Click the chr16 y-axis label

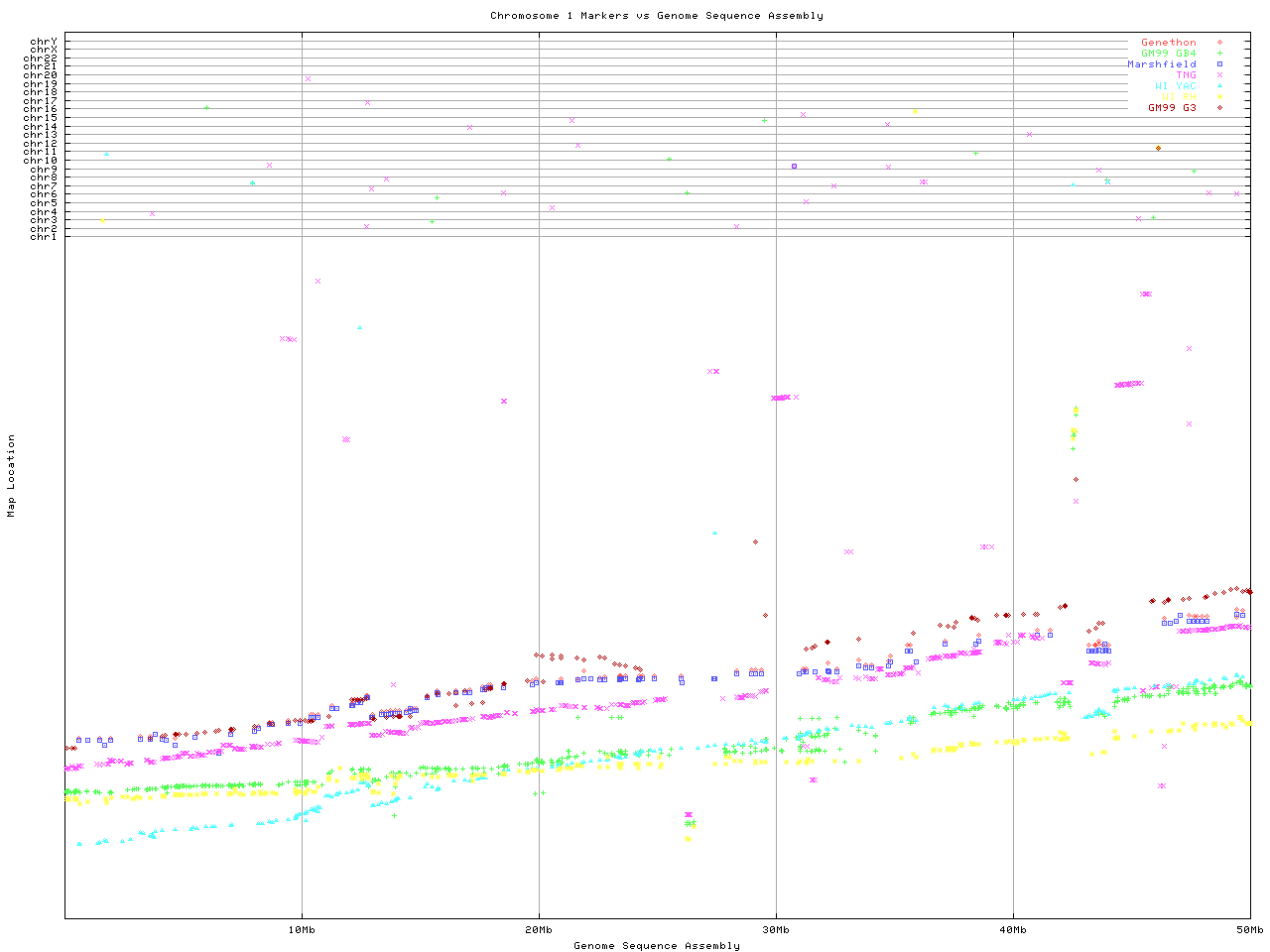(41, 110)
